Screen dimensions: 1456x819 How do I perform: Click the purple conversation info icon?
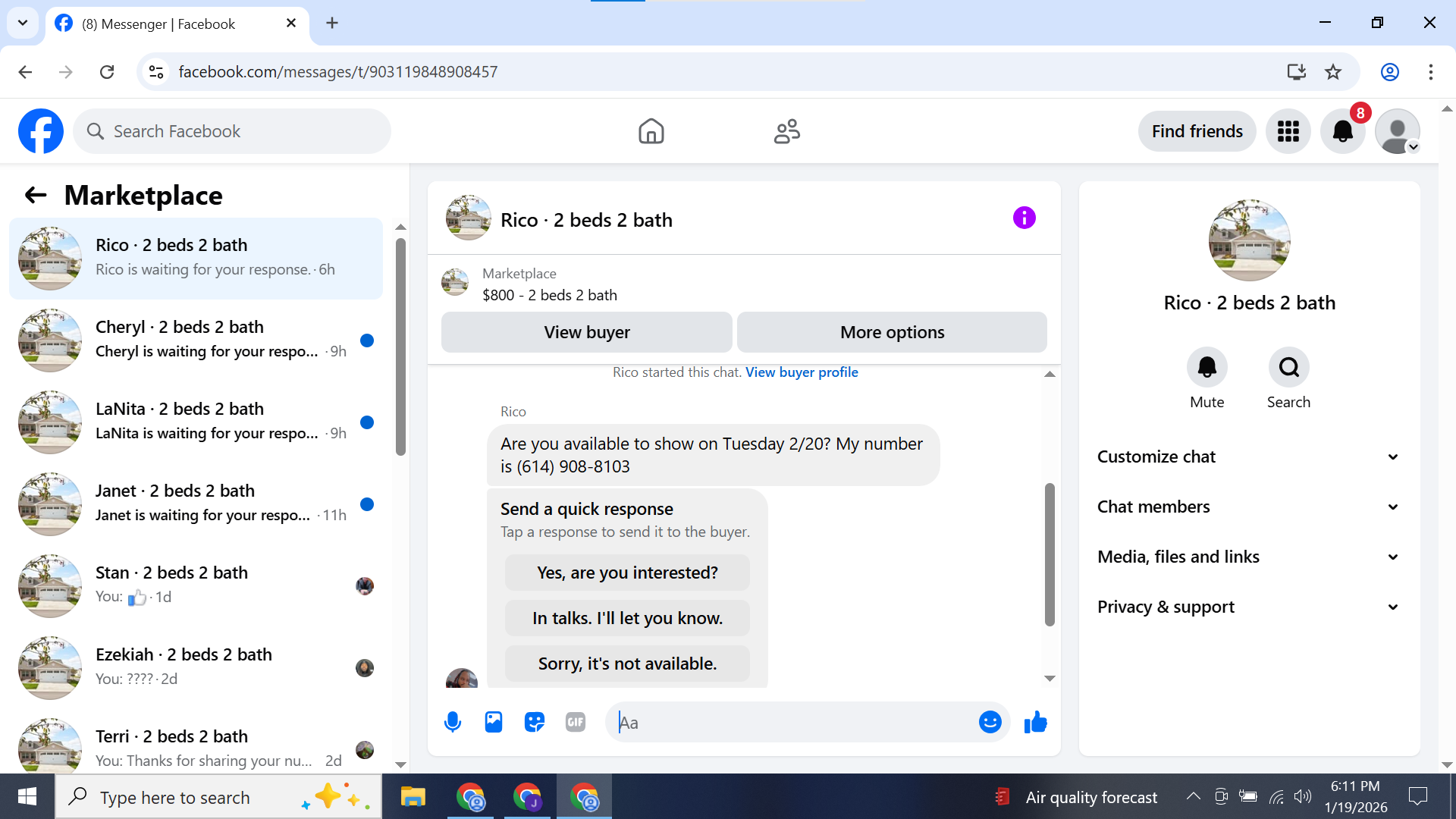[1024, 218]
